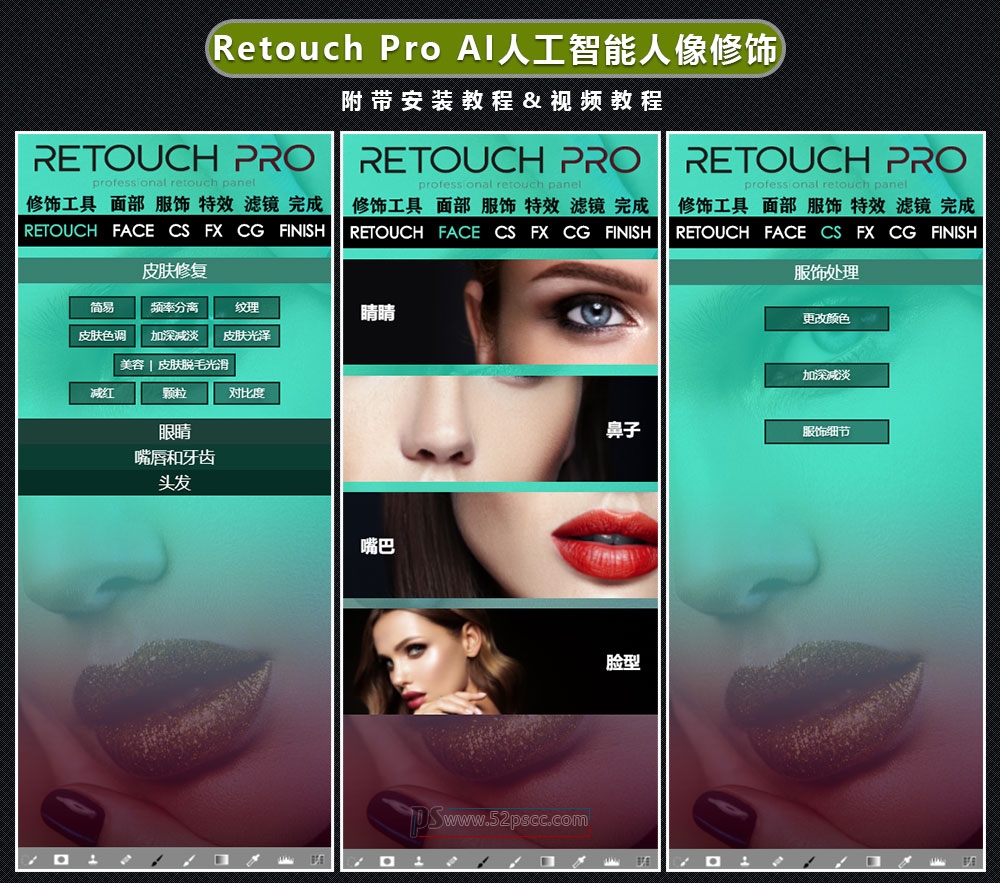Pick black brush tool in middle panel
Screen dimensions: 1000x883
(483, 862)
